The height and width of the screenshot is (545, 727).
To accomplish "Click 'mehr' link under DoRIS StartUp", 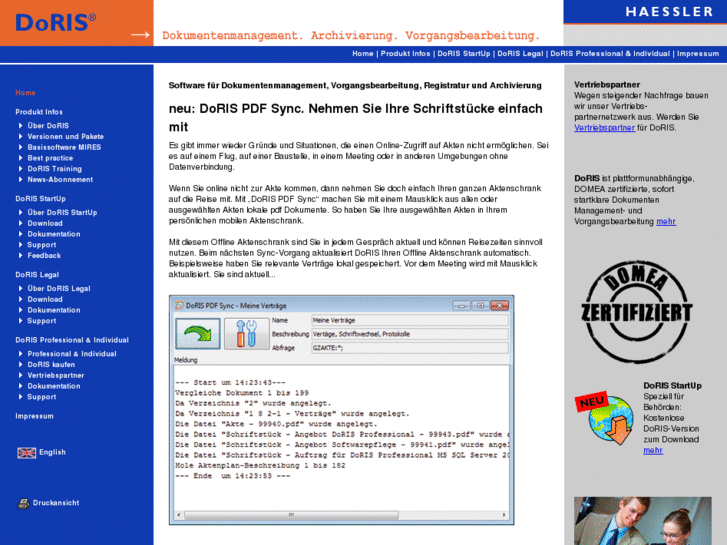I will 652,450.
